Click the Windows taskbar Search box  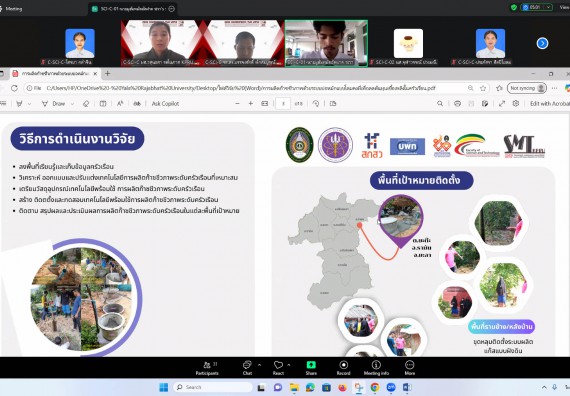pos(213,387)
